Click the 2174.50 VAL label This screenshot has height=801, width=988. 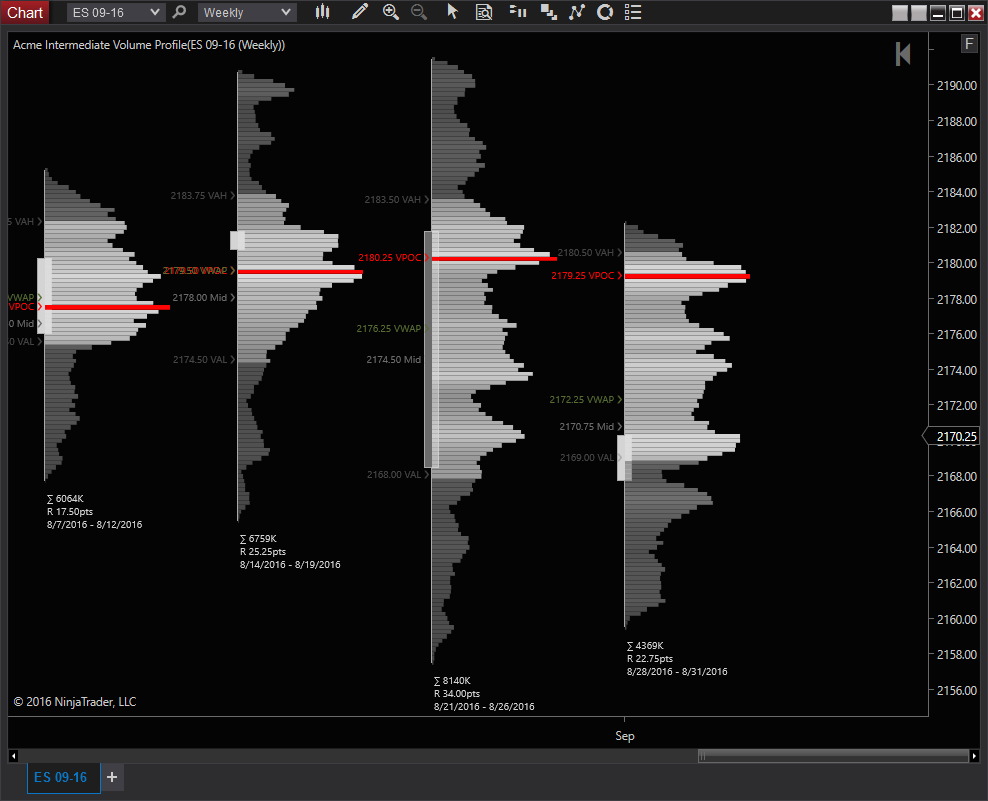click(x=200, y=360)
